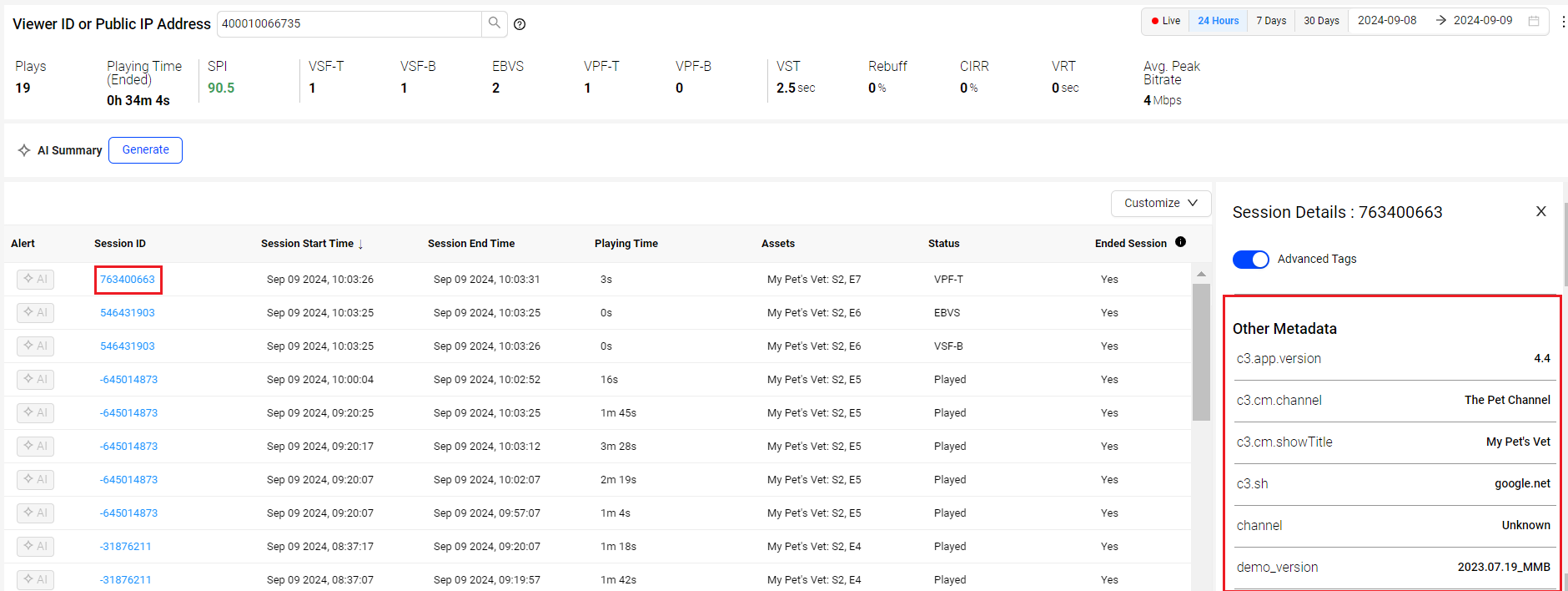Image resolution: width=1568 pixels, height=591 pixels.
Task: Click the search magnifier icon
Action: [495, 23]
